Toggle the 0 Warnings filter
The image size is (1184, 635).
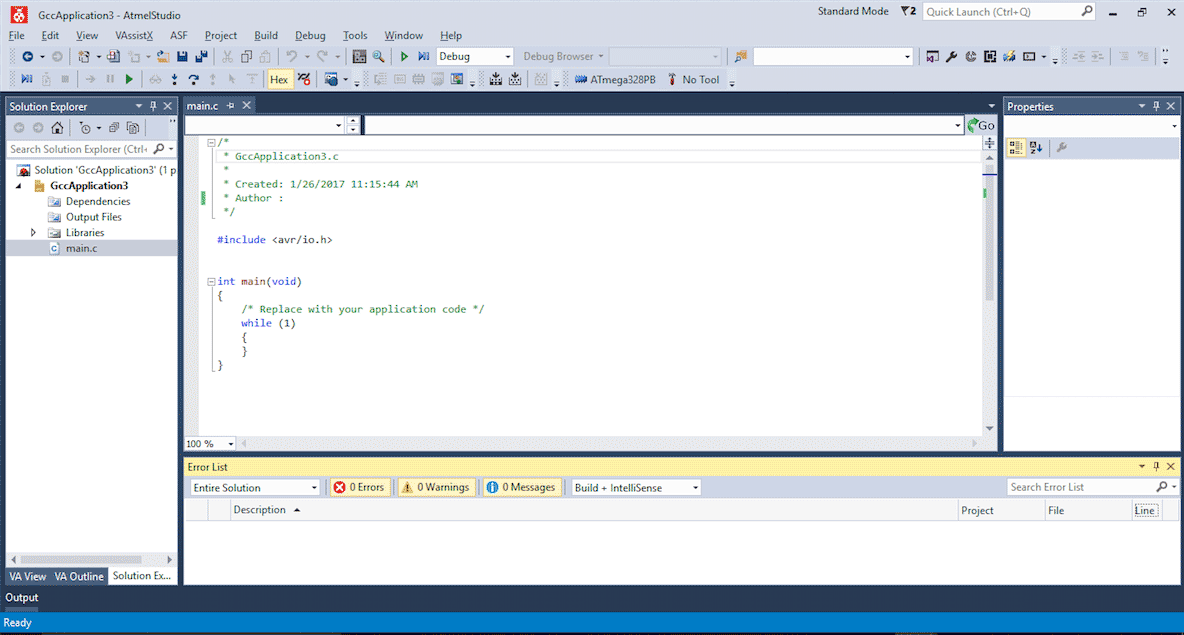436,488
